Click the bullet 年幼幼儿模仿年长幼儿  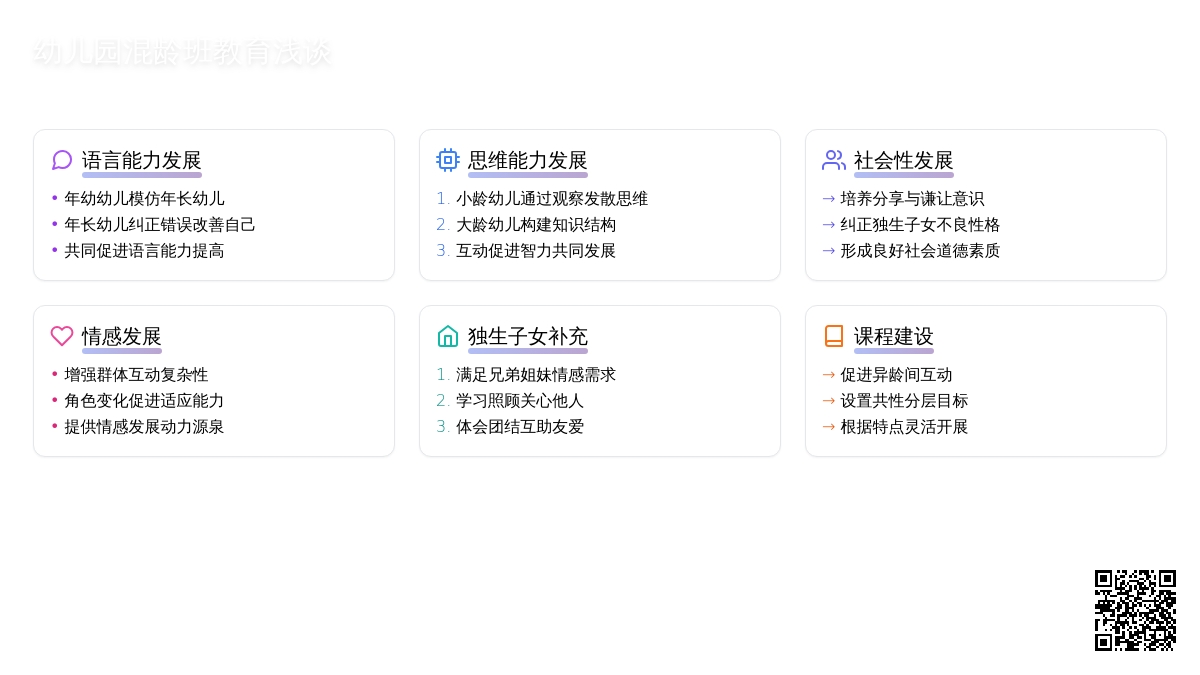pyautogui.click(x=145, y=198)
